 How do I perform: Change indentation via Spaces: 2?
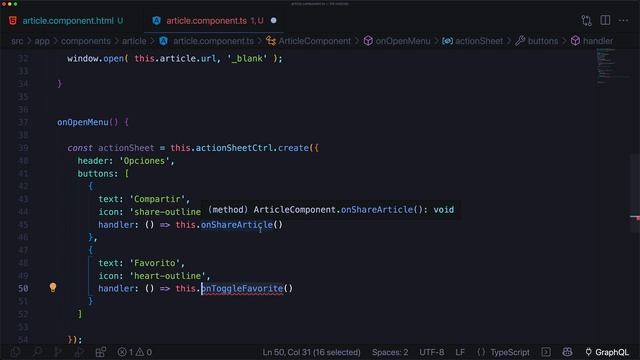coord(390,352)
